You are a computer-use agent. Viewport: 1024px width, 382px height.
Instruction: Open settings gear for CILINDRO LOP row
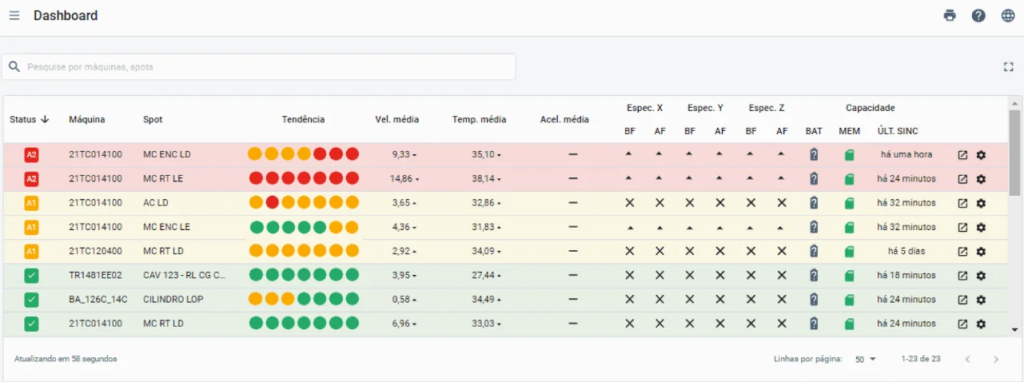(980, 300)
